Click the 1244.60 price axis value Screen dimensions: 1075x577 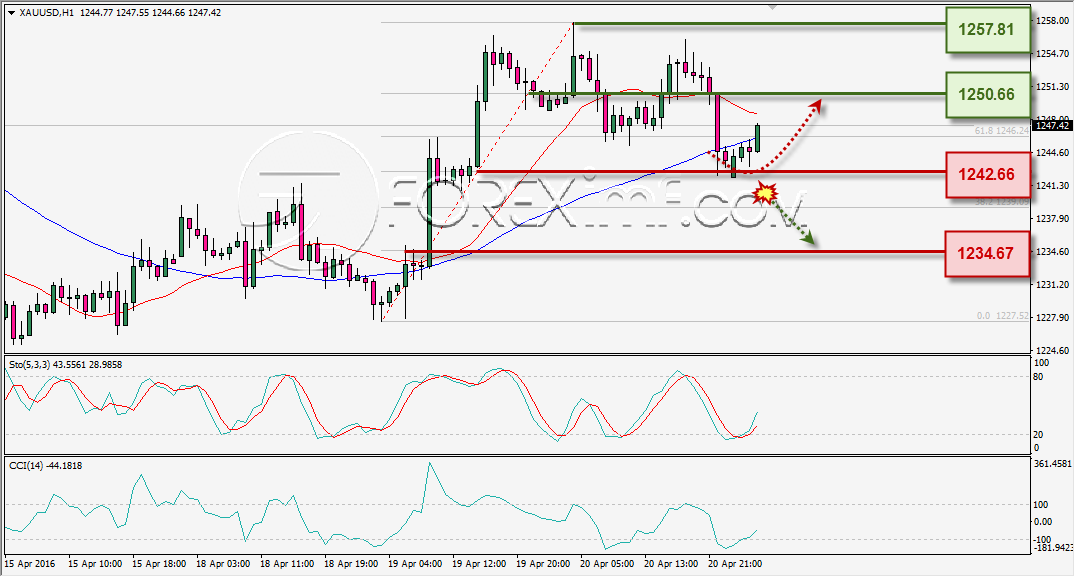pos(1052,152)
